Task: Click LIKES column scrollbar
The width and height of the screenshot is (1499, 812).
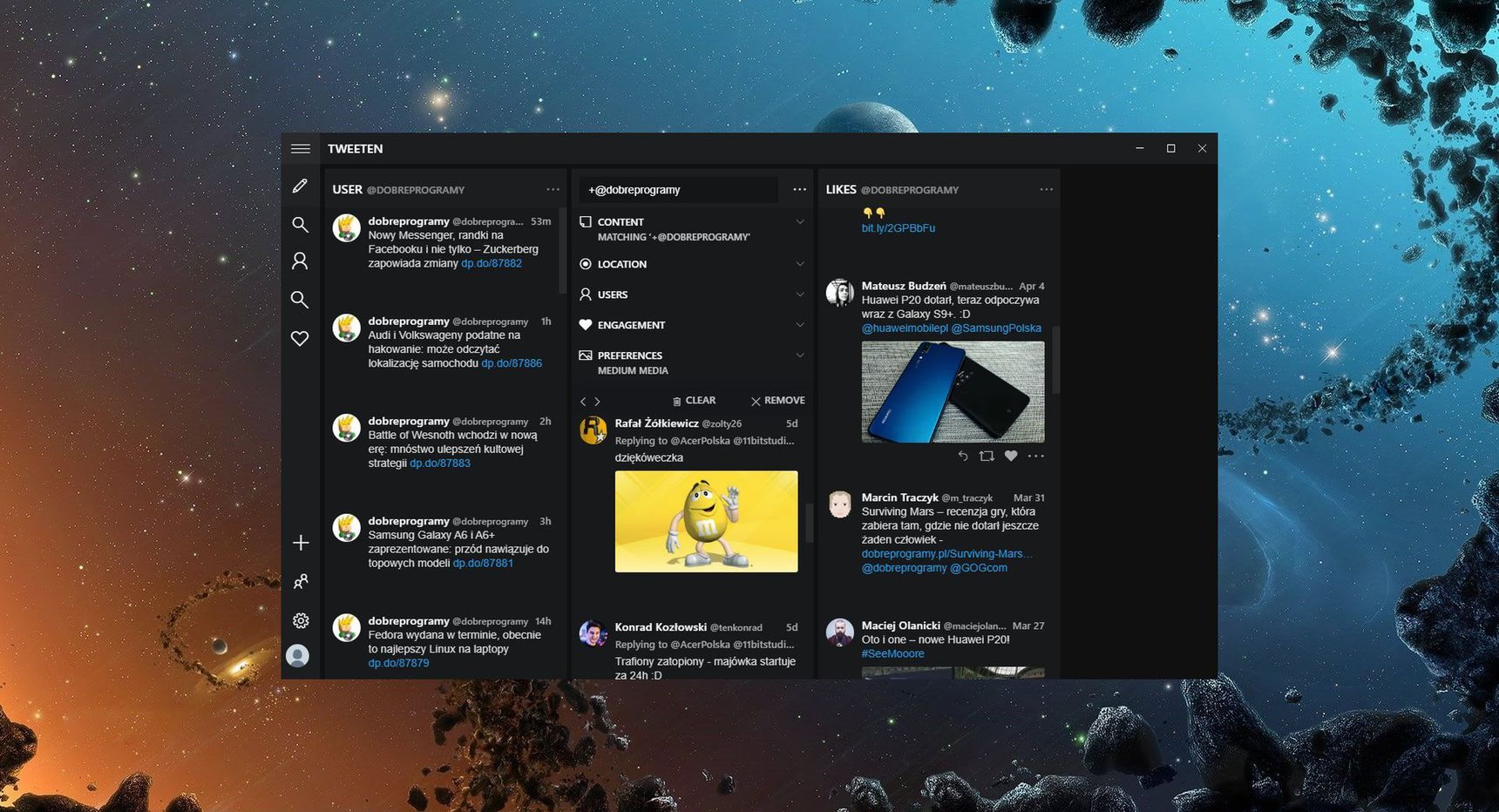Action: (1055, 360)
